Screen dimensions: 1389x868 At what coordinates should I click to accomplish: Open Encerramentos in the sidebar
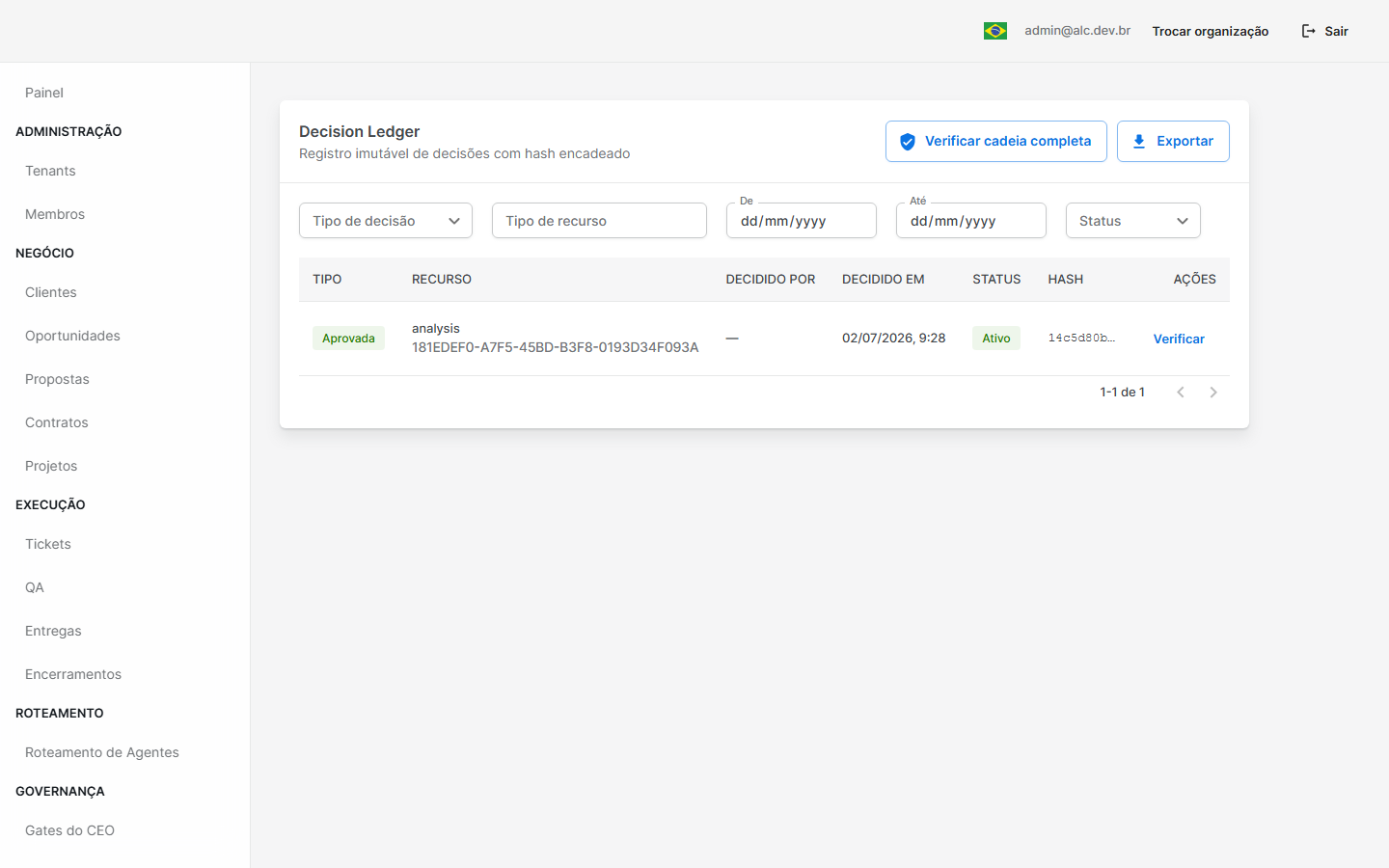pyautogui.click(x=73, y=674)
